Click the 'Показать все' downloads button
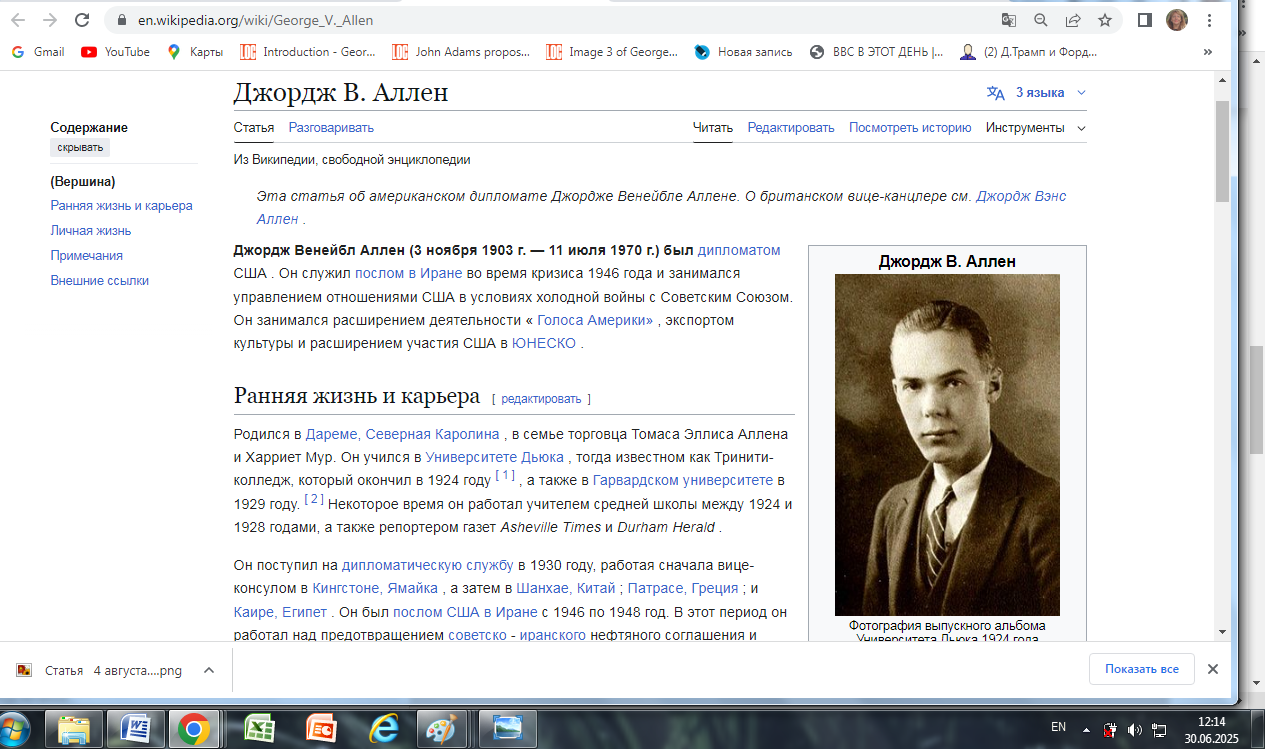The width and height of the screenshot is (1265, 753). 1141,670
